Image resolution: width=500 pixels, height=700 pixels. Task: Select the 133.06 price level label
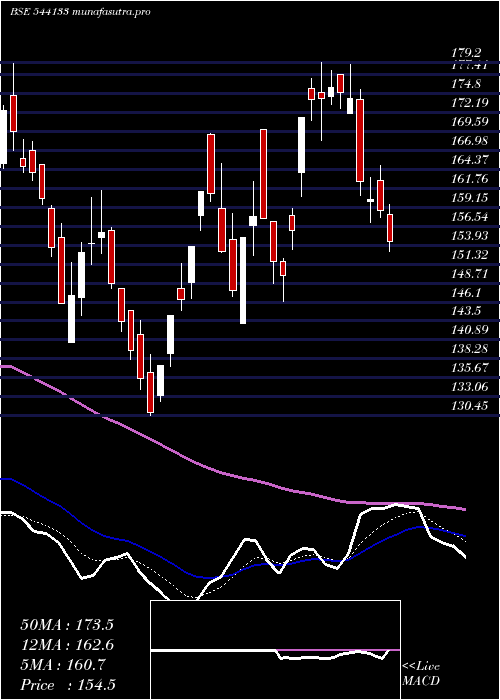(470, 387)
